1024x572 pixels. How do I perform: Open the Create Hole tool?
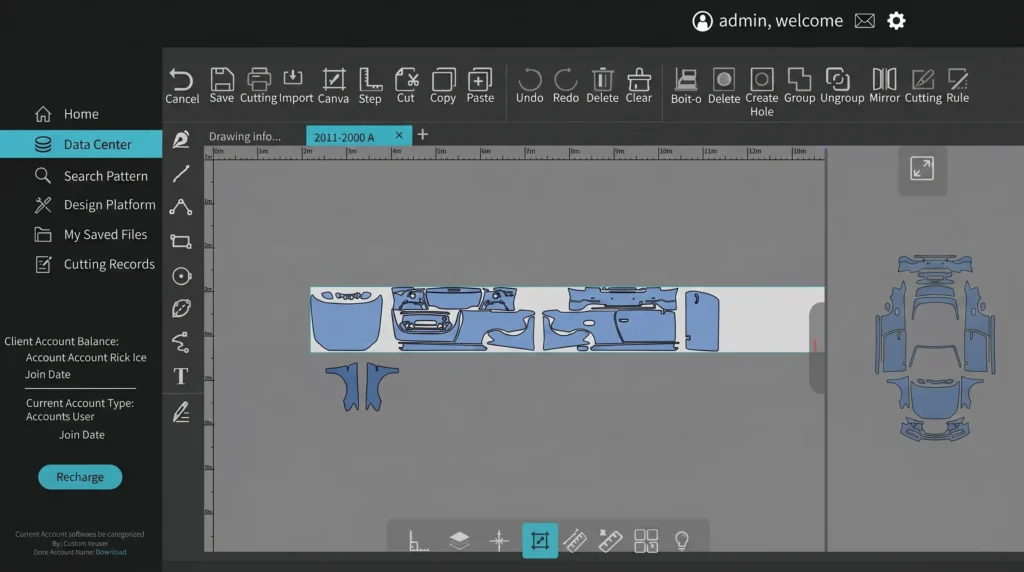click(761, 93)
